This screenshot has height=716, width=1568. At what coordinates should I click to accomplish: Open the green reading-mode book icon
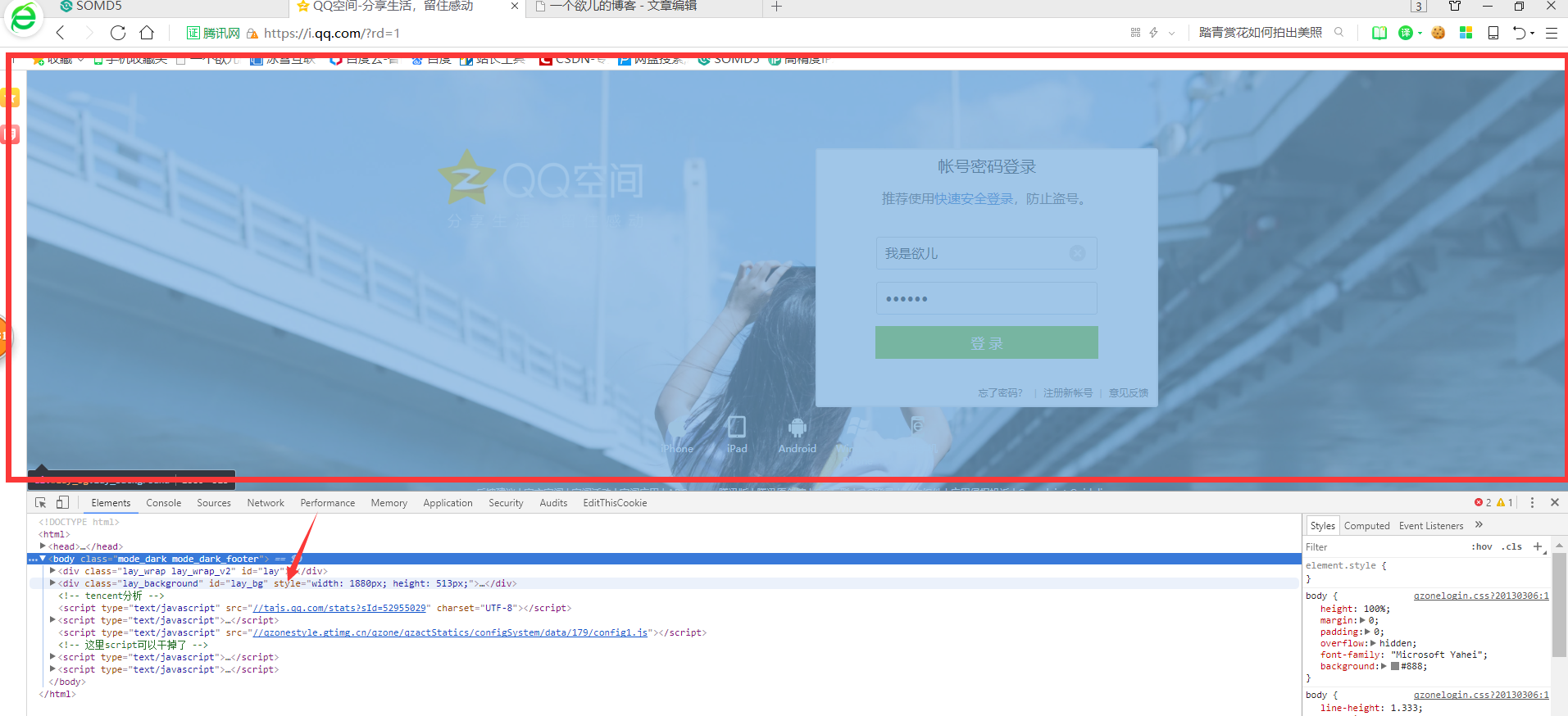(x=1379, y=33)
